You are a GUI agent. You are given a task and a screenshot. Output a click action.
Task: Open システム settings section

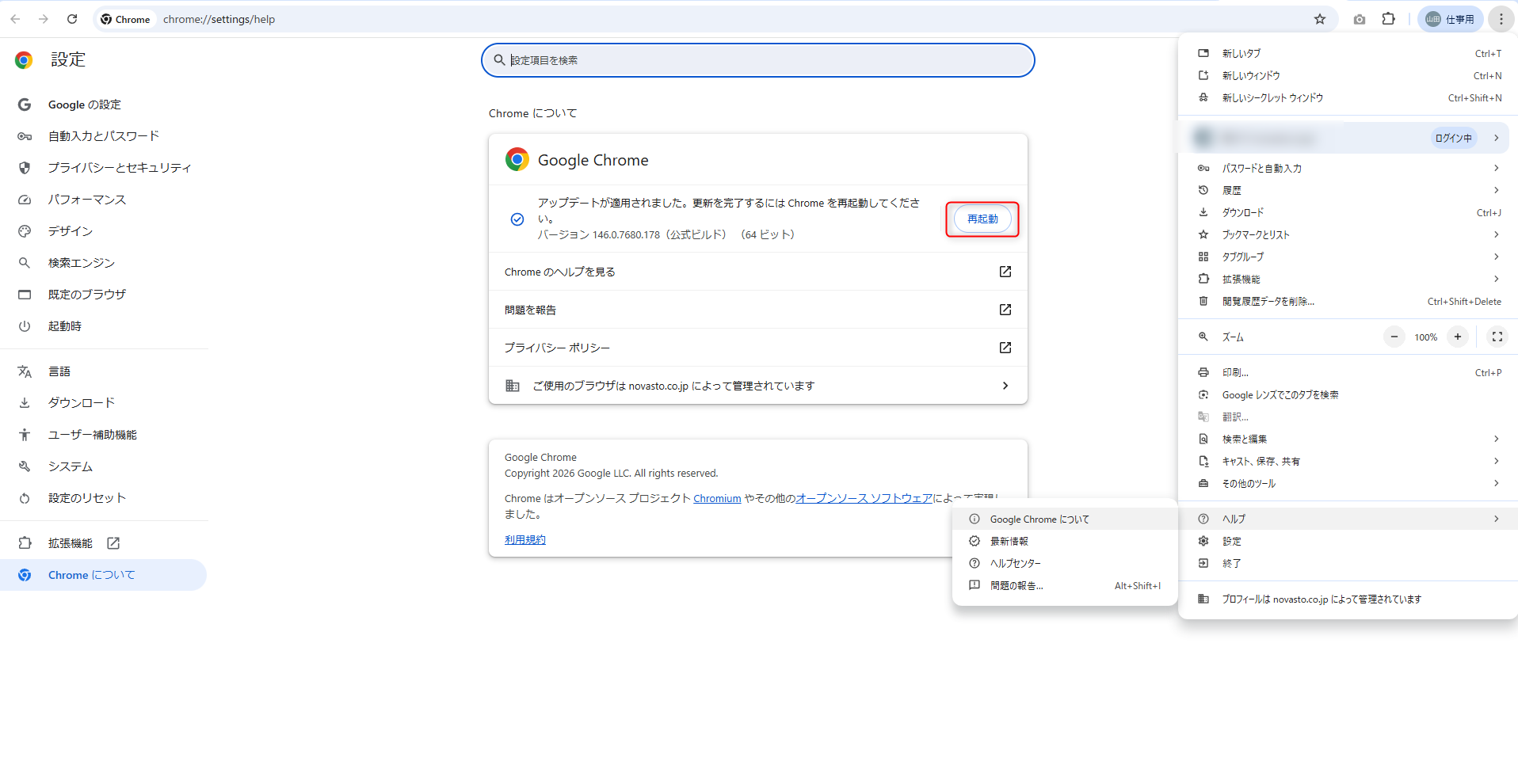(x=103, y=466)
